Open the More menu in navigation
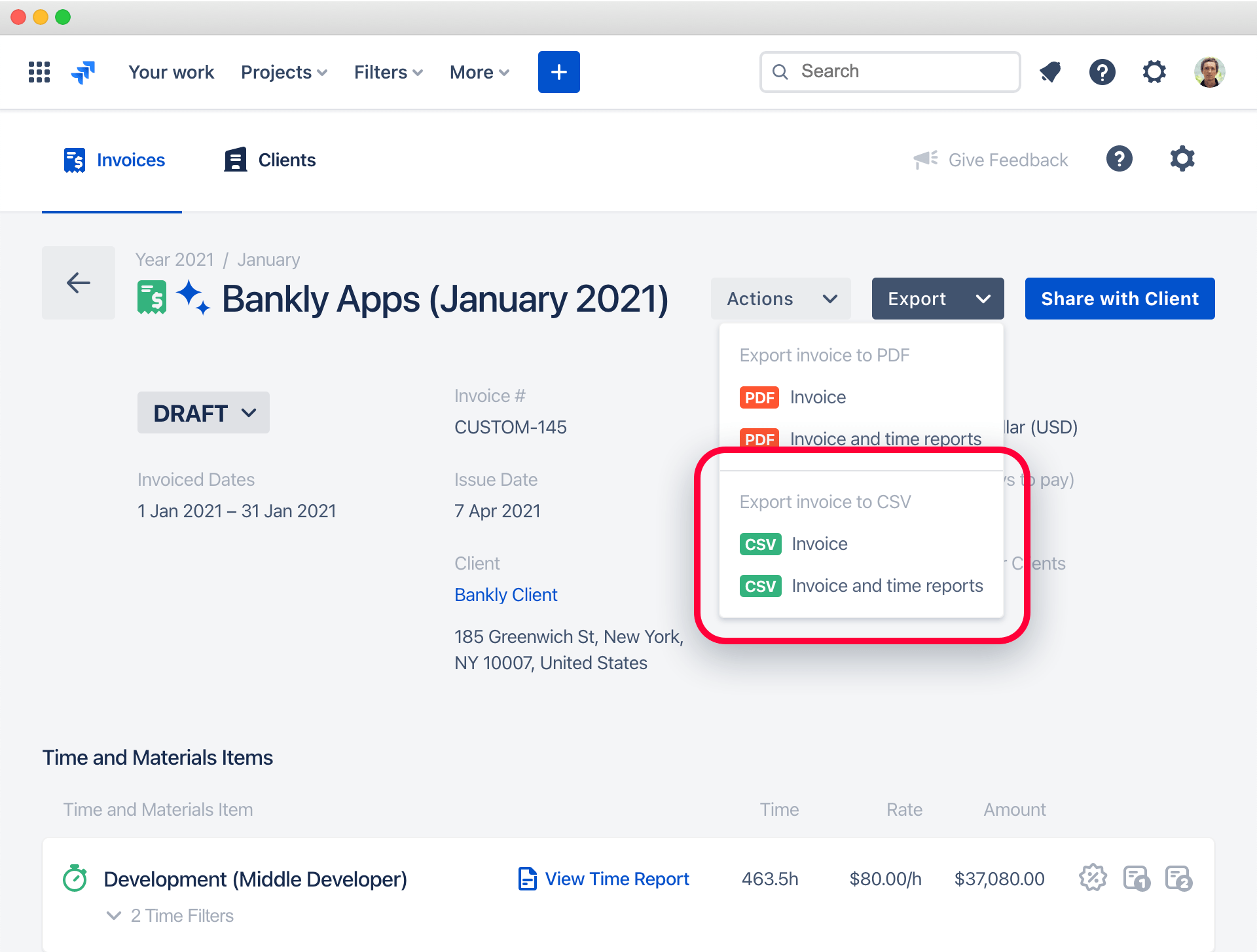The width and height of the screenshot is (1257, 952). 479,72
